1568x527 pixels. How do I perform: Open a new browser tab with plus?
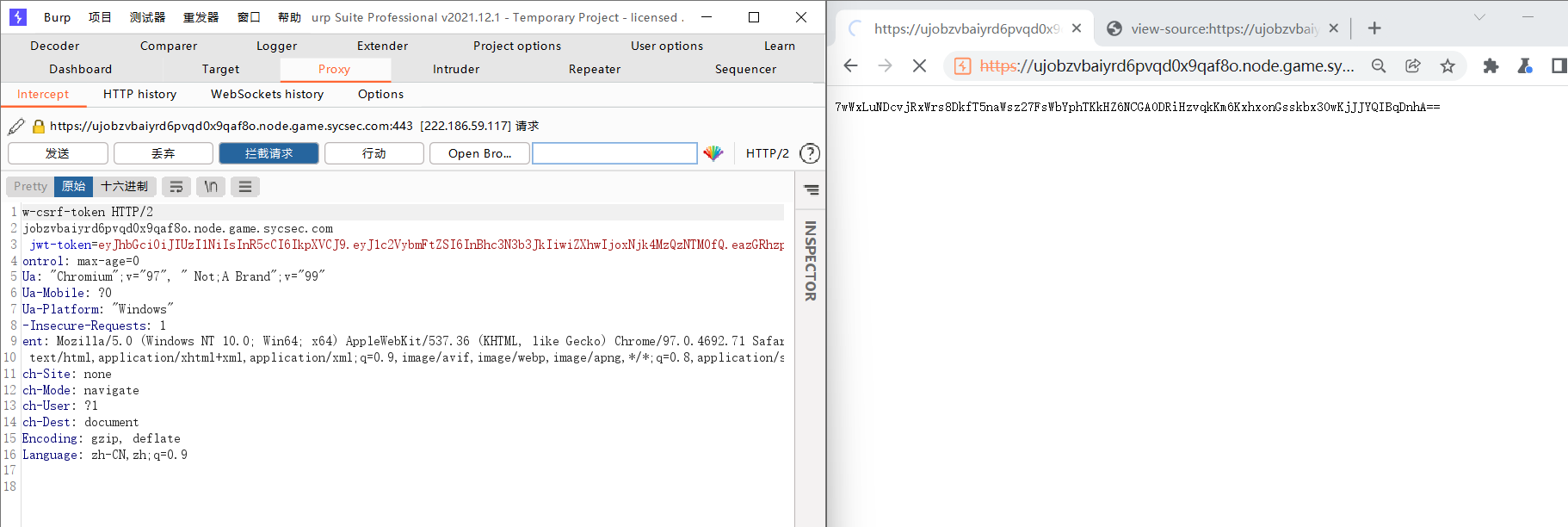click(x=1374, y=28)
